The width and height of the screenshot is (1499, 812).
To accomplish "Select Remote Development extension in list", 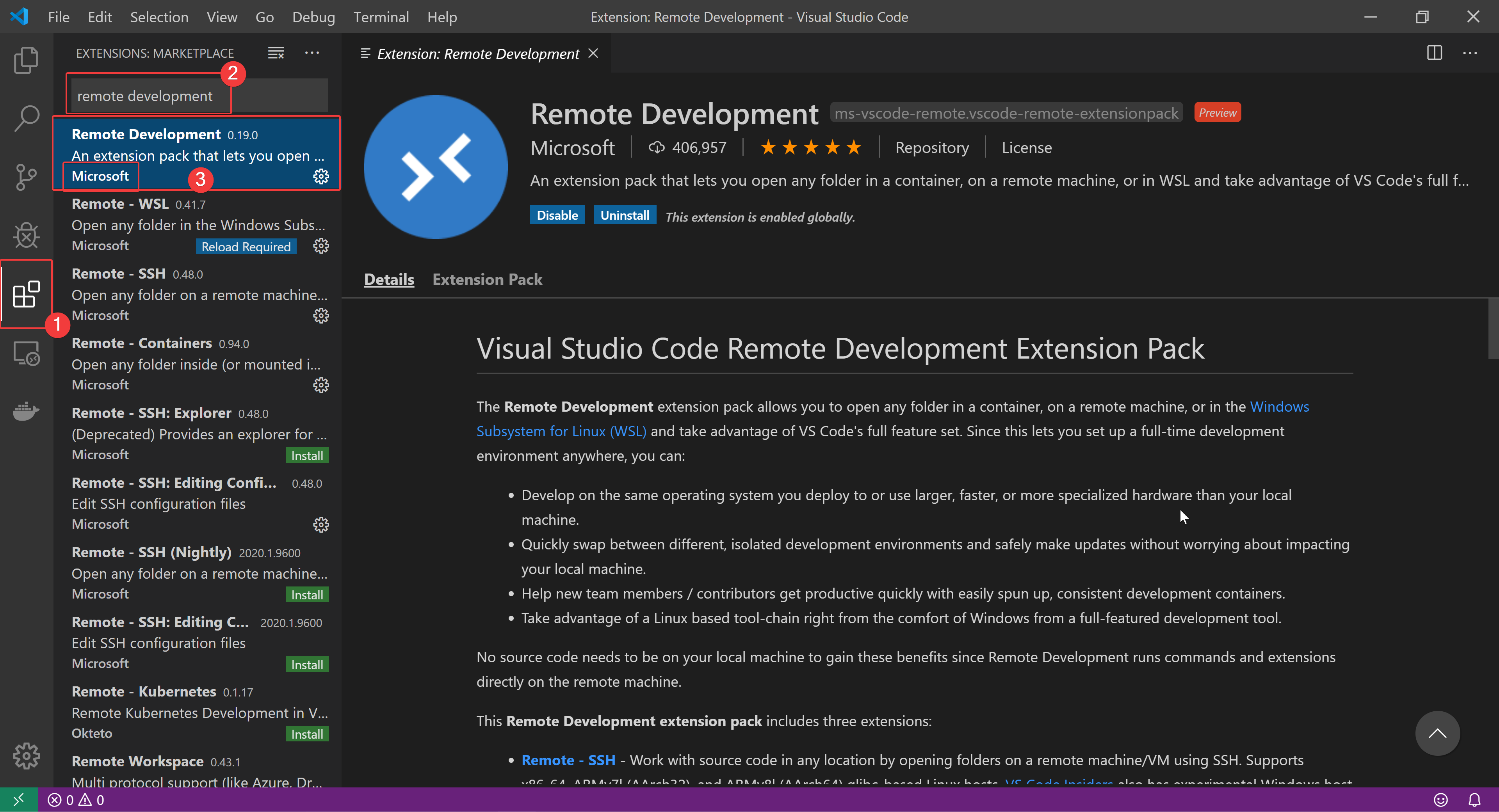I will coord(197,154).
